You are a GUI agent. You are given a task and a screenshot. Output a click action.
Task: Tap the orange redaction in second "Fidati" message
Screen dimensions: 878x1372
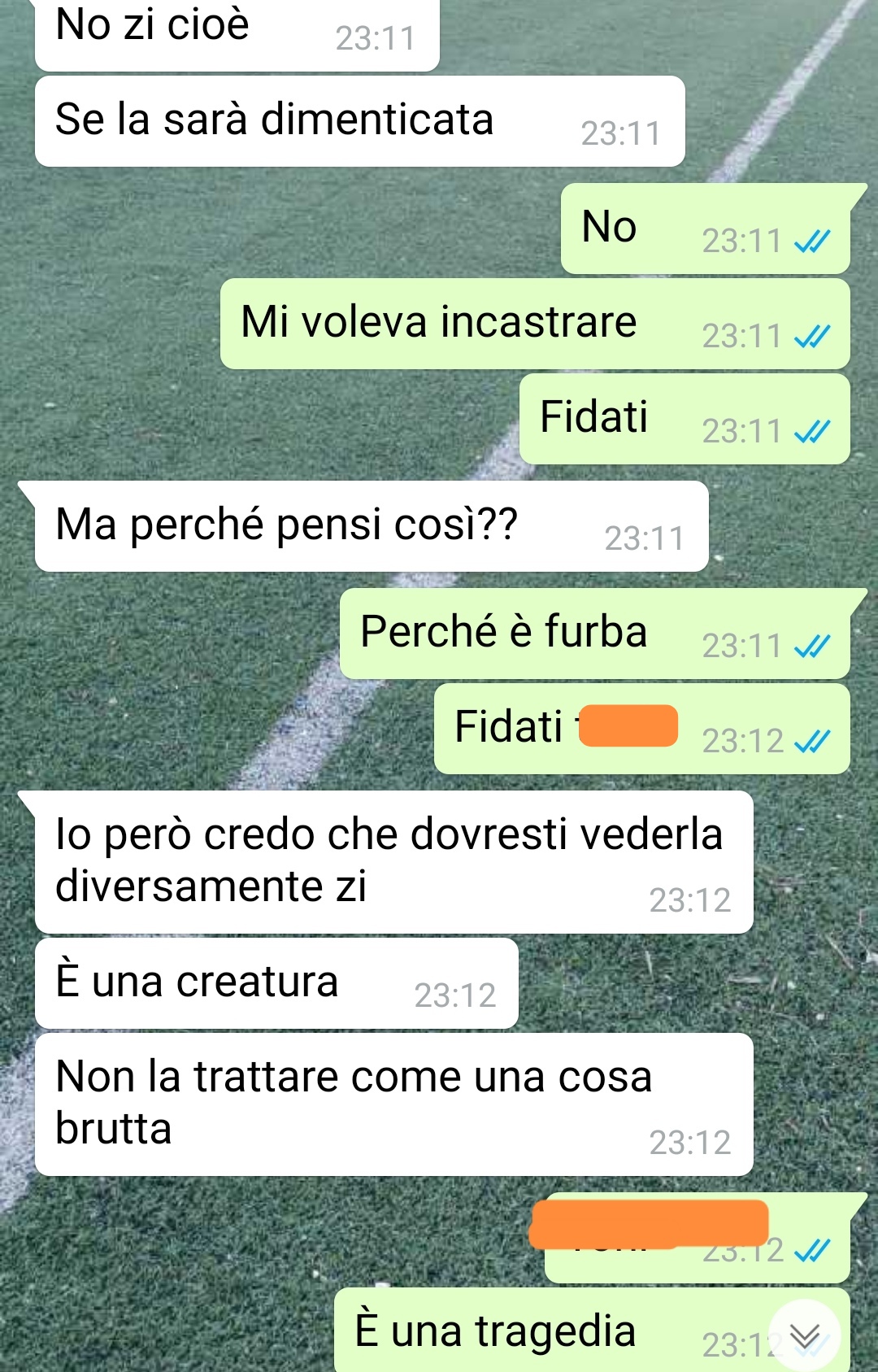click(628, 725)
